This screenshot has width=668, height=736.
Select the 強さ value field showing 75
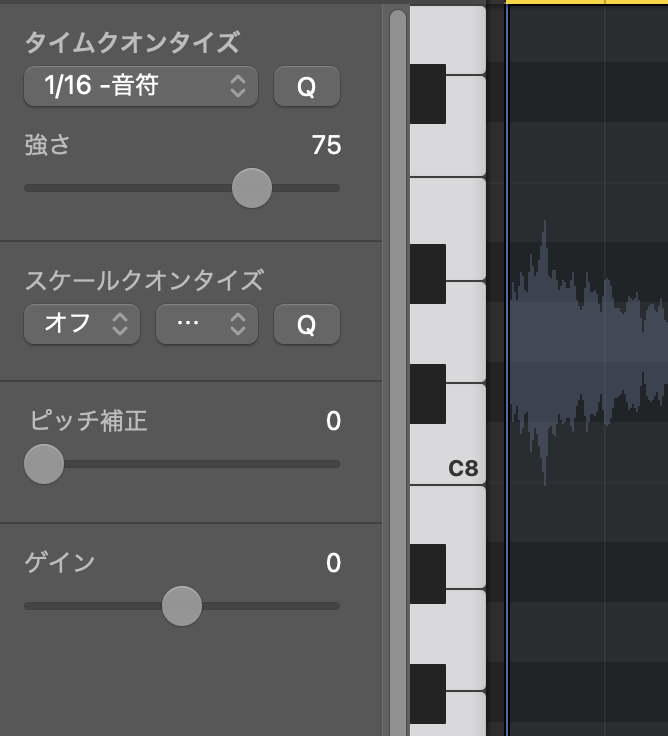coord(326,146)
